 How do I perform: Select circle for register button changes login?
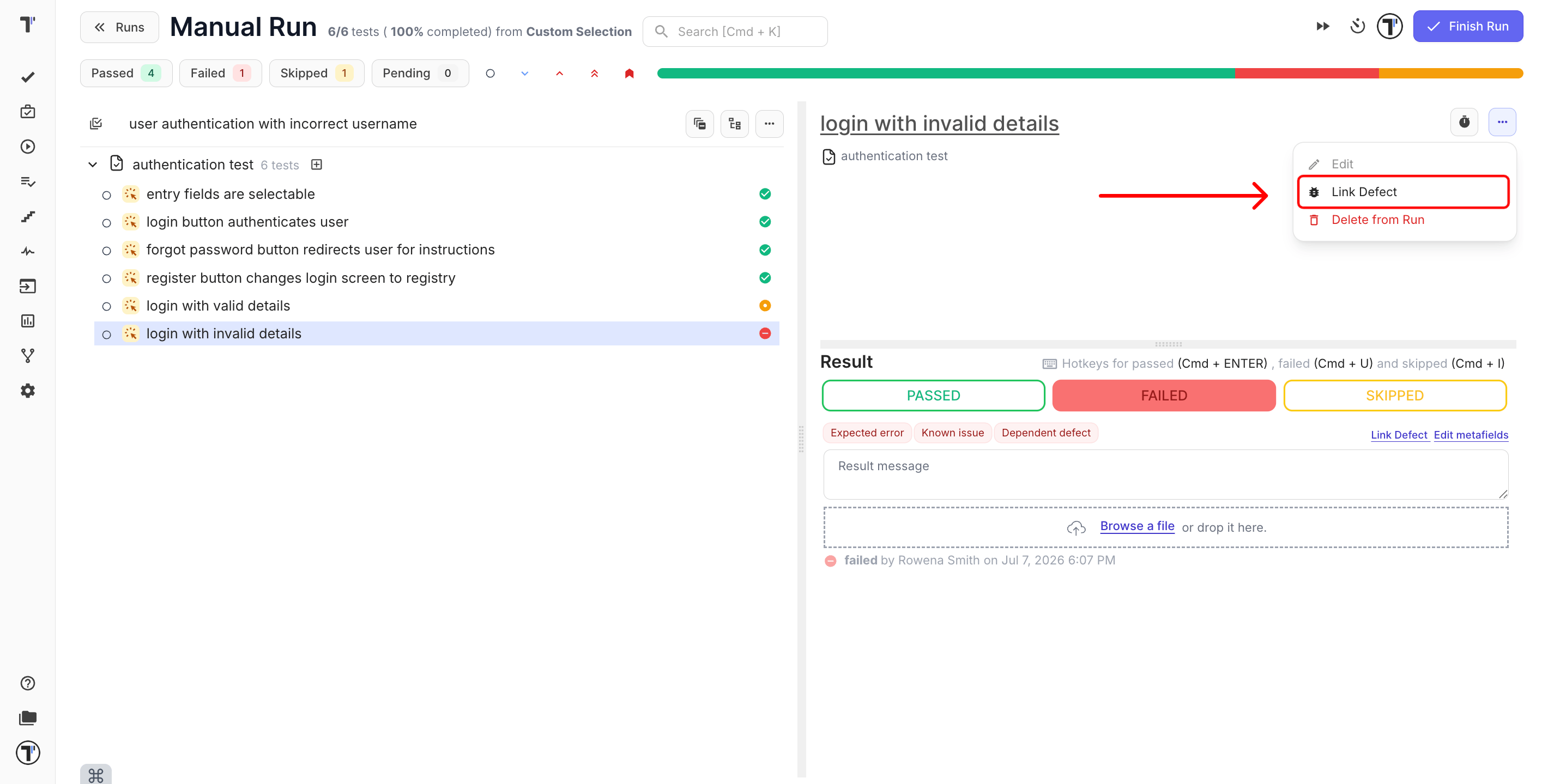(106, 279)
